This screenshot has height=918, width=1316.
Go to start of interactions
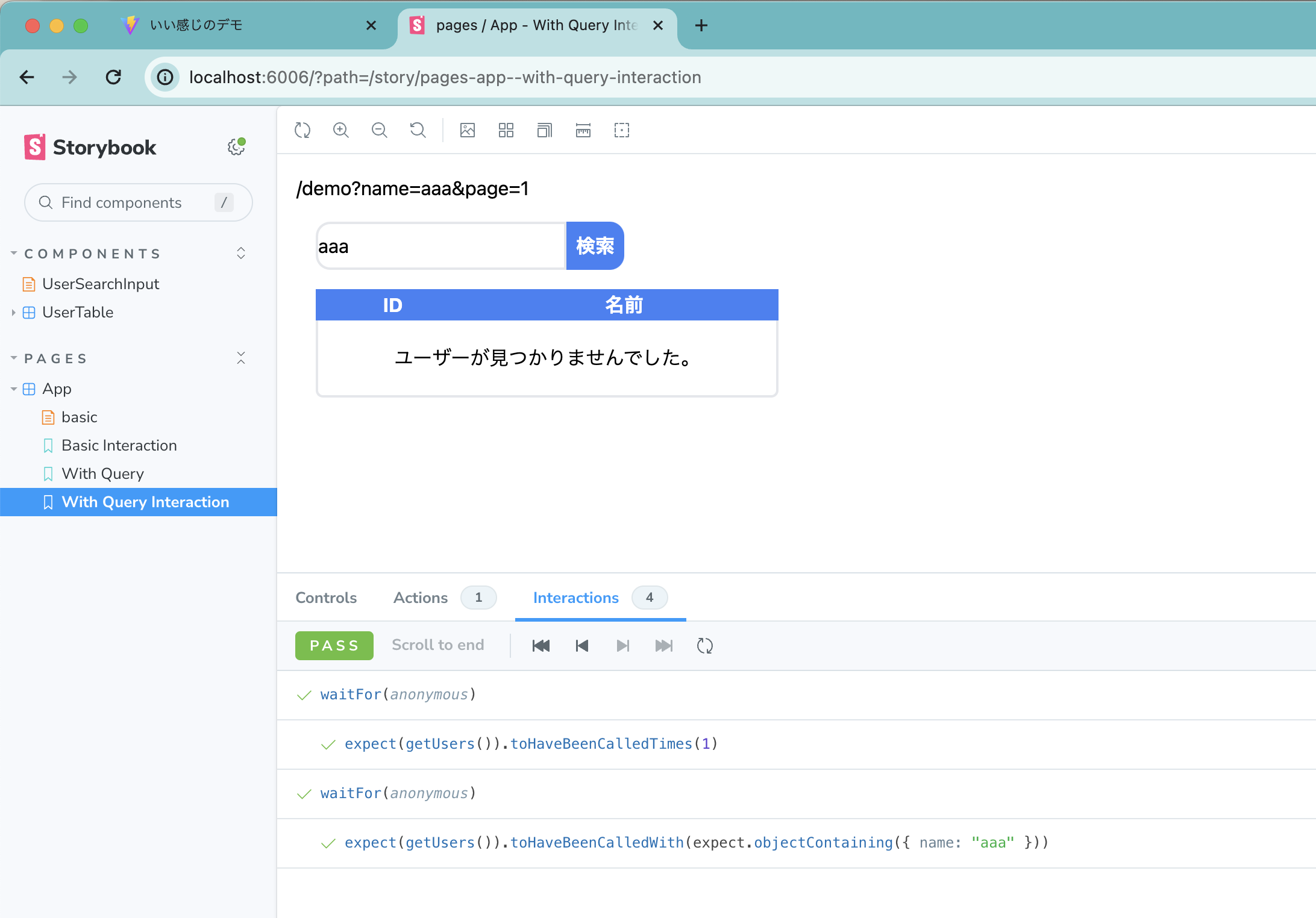541,646
